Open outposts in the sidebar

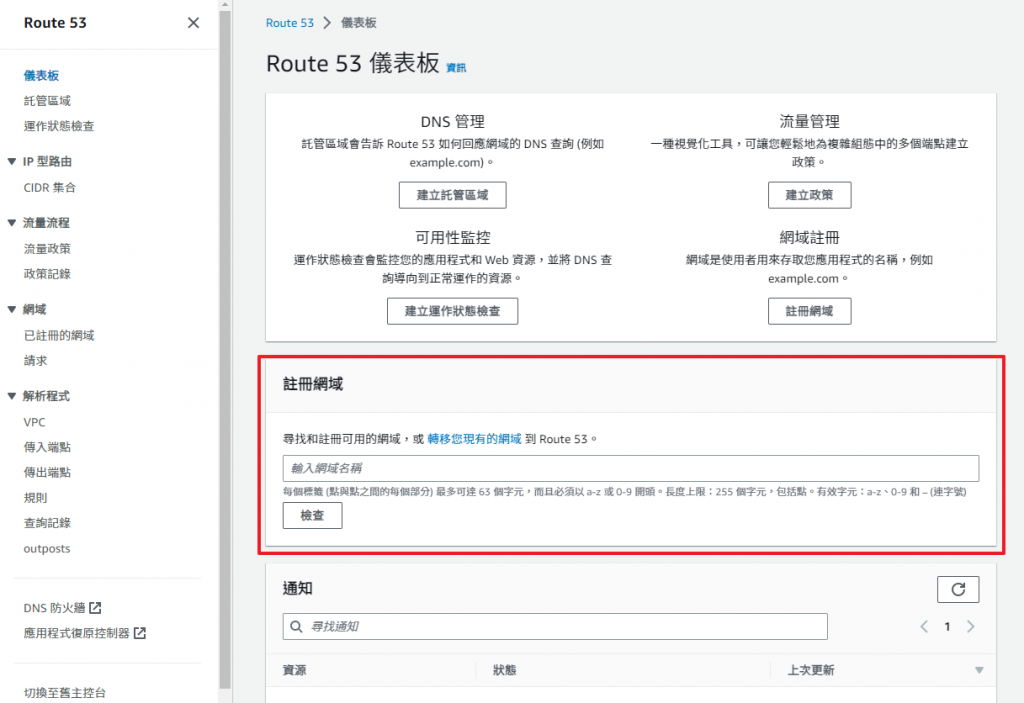pos(46,549)
